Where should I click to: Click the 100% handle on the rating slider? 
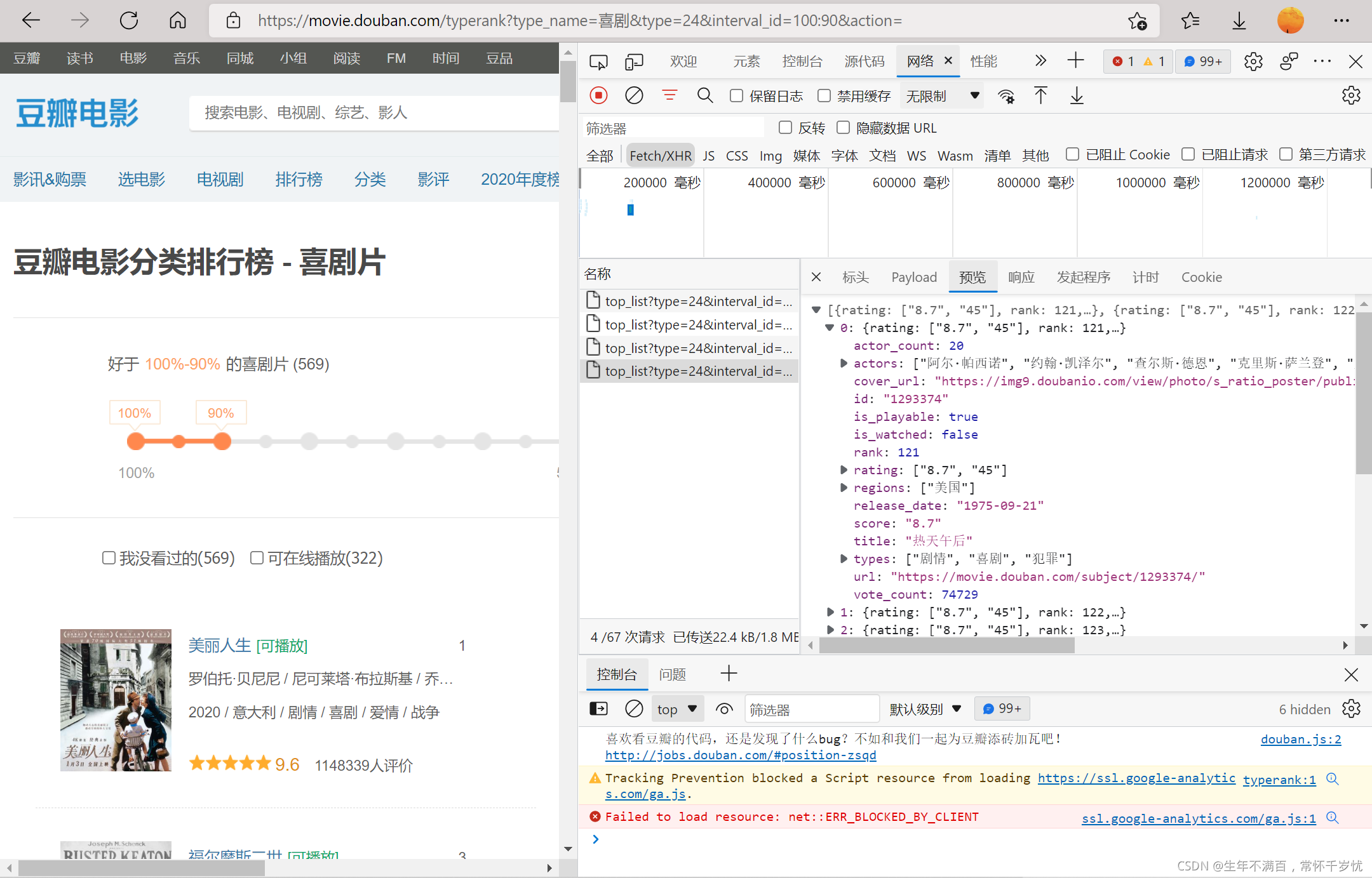coord(136,441)
